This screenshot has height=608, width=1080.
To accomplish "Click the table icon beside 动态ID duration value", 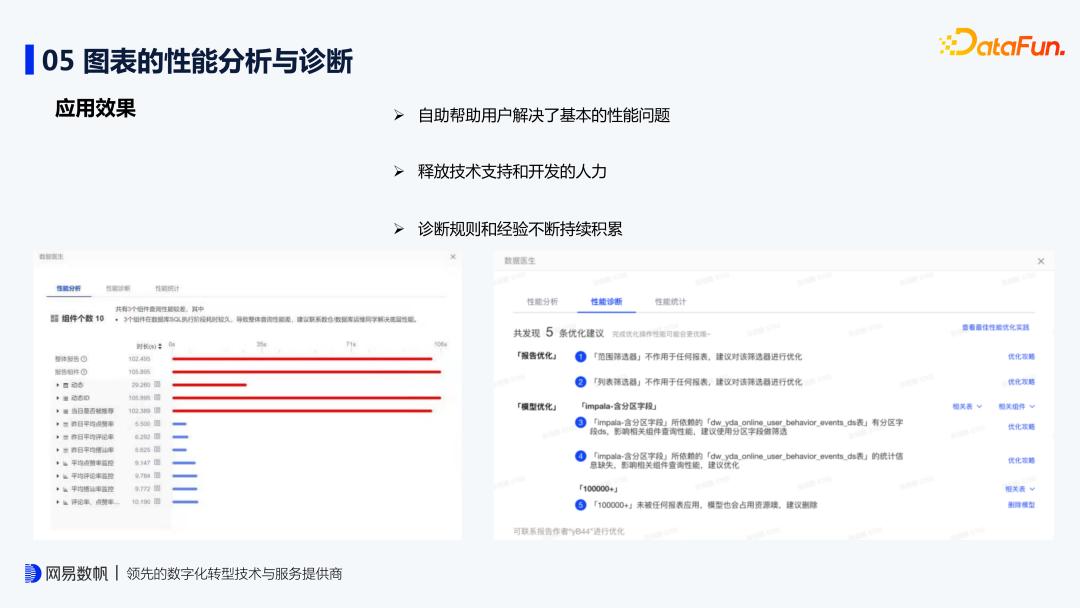I will 159,399.
